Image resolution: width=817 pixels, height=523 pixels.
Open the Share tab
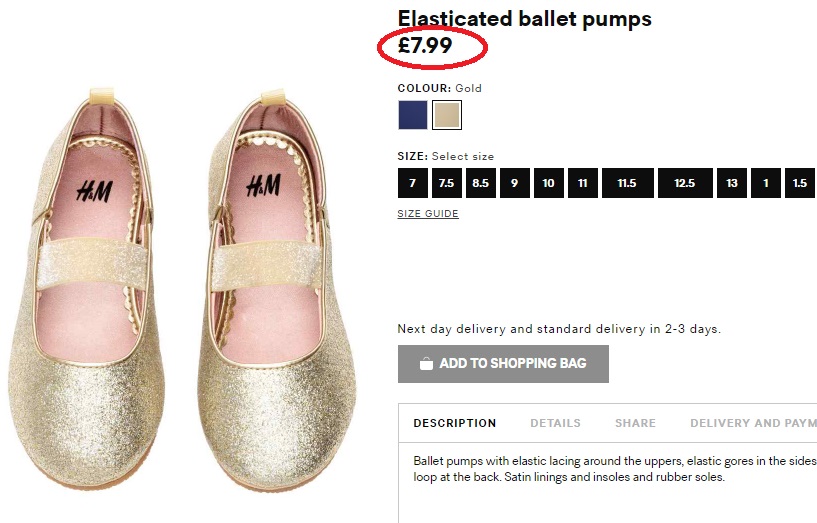635,423
